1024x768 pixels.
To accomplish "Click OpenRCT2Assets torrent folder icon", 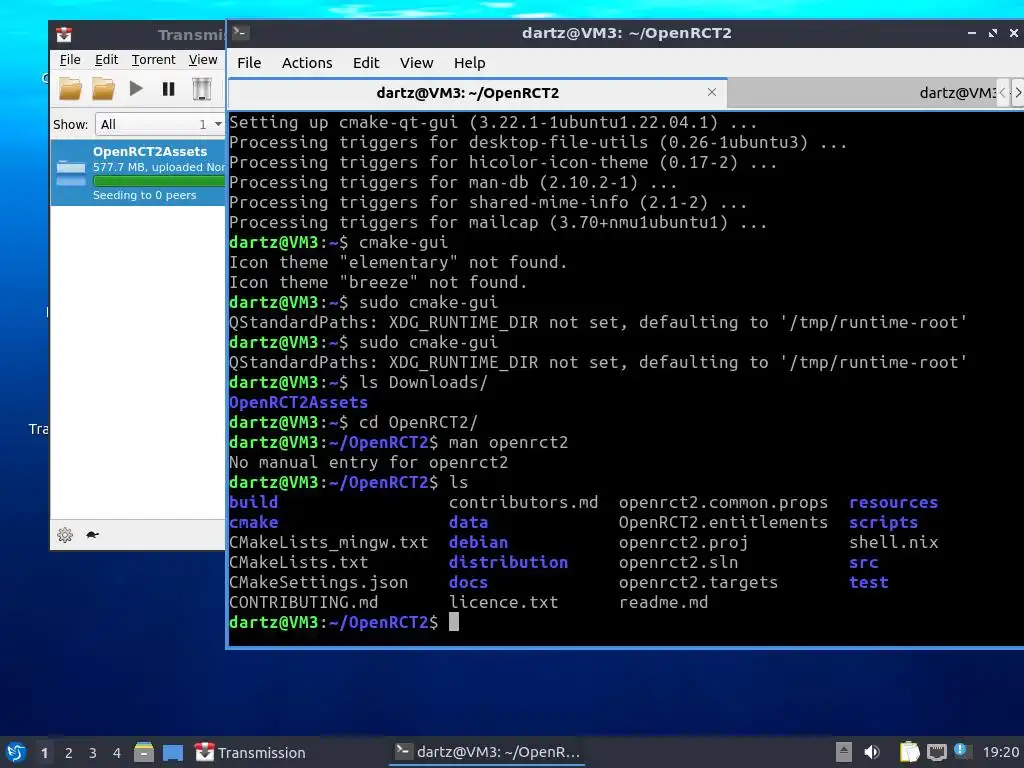I will [x=71, y=173].
